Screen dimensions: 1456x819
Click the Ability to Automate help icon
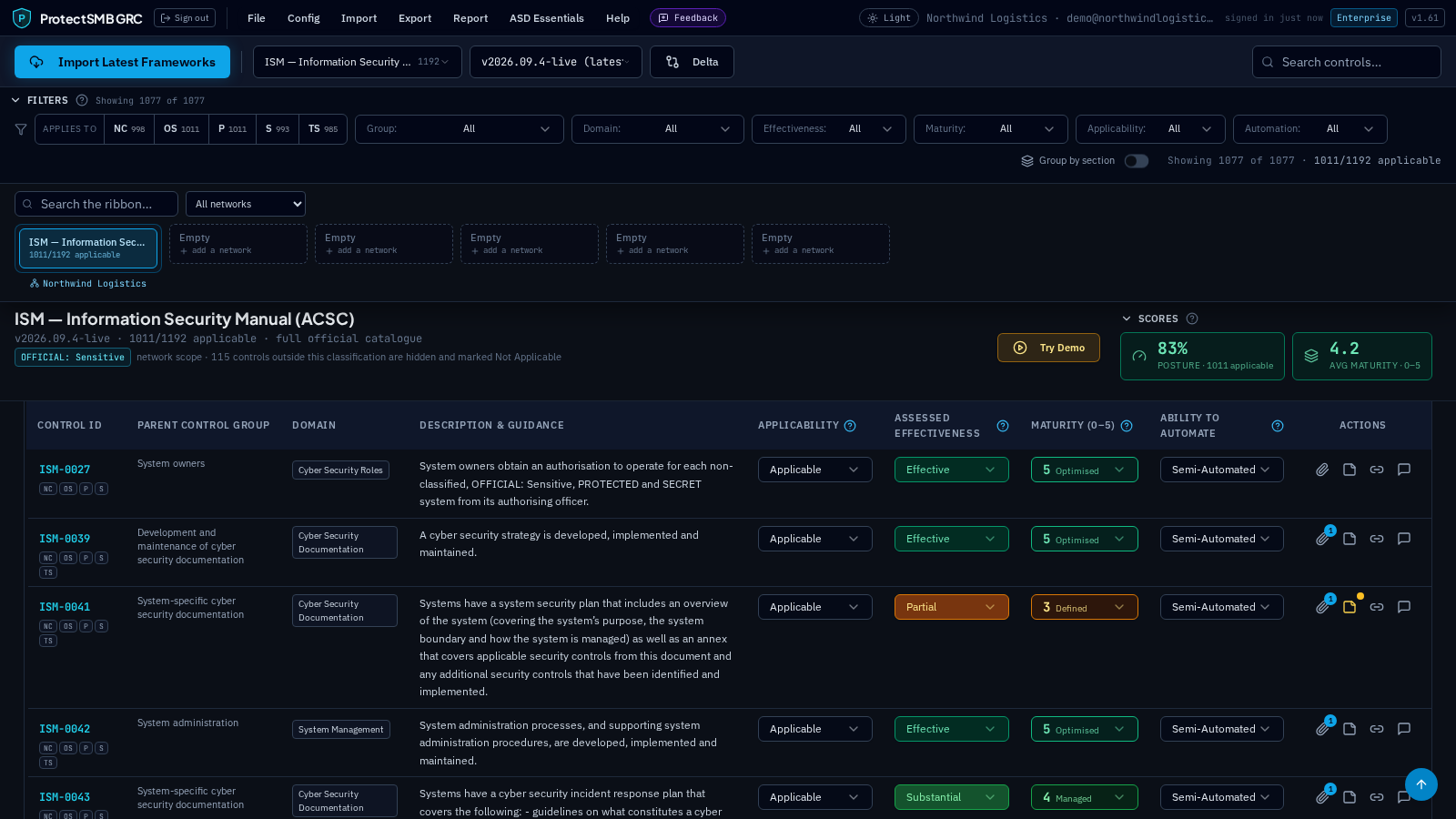coord(1278,426)
